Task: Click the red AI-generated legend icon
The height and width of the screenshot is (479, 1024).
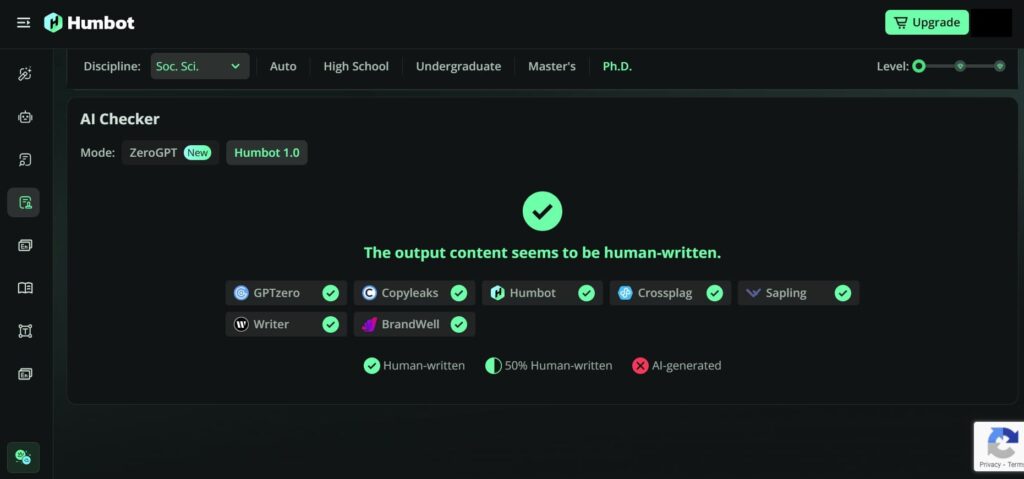Action: pos(640,366)
